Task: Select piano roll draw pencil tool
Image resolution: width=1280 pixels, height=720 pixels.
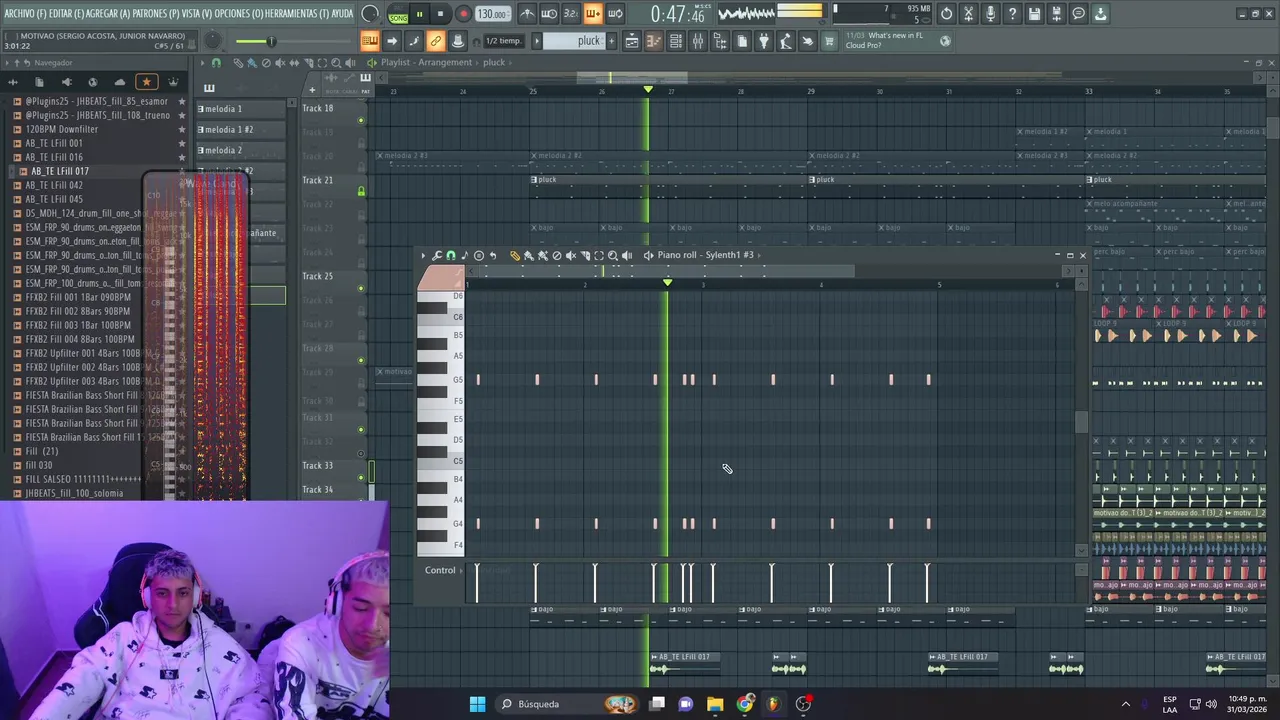Action: click(515, 255)
